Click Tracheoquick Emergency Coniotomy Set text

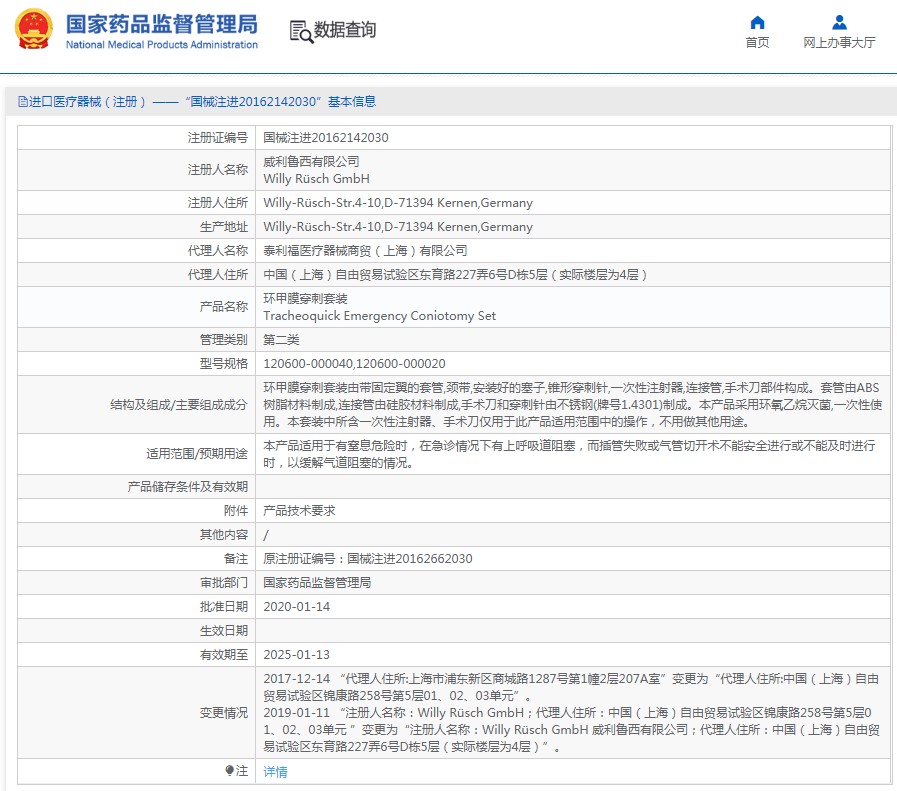(379, 316)
